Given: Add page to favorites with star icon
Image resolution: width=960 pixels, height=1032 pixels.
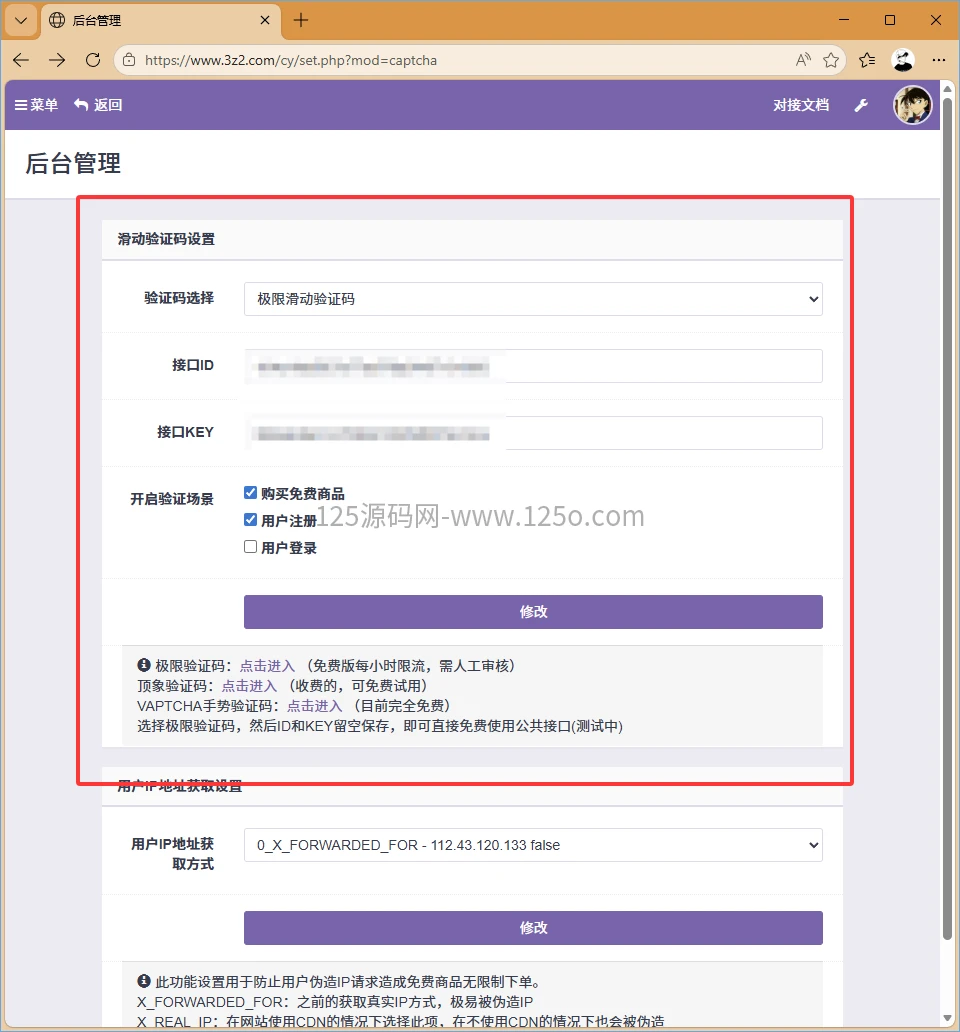Looking at the screenshot, I should [x=831, y=60].
